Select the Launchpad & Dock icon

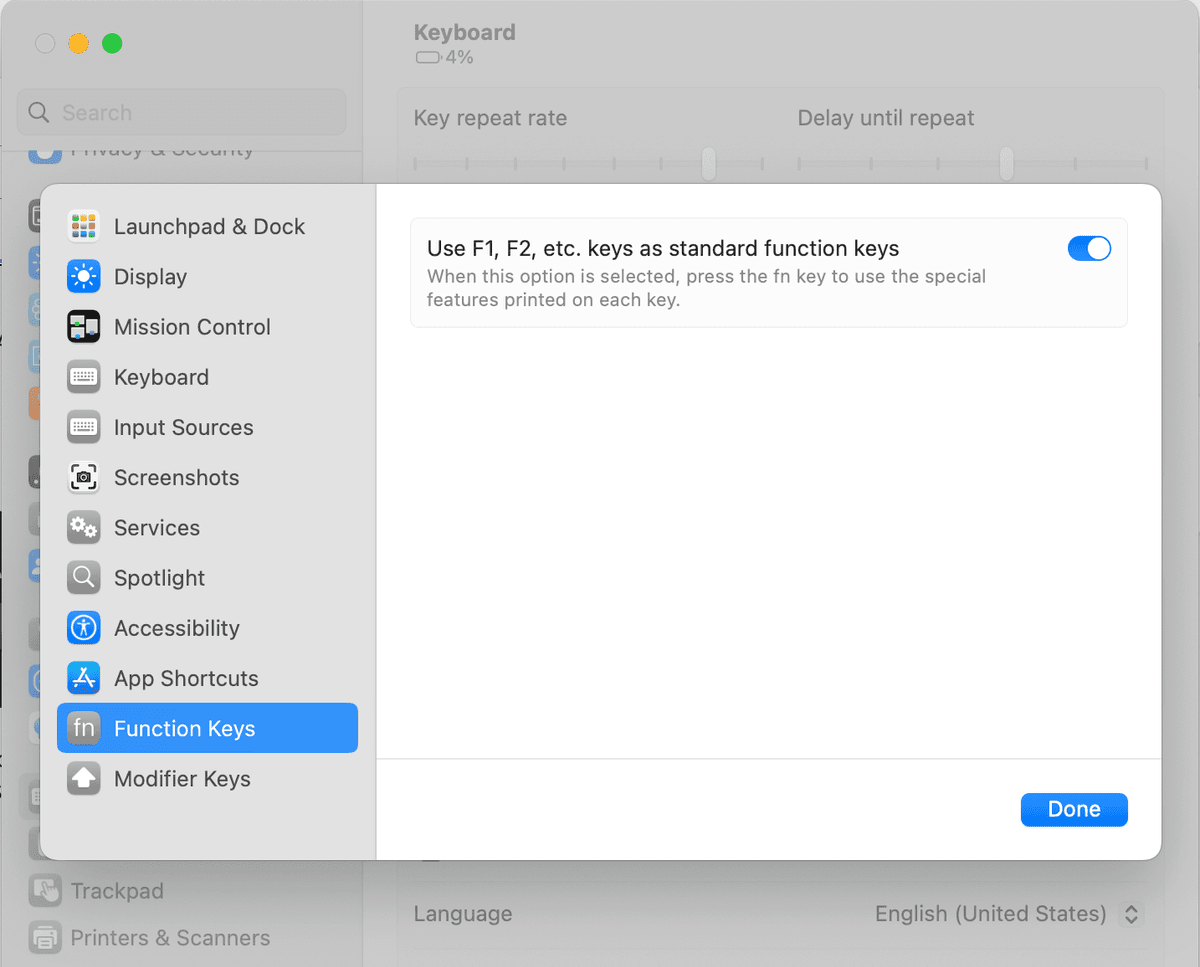click(83, 226)
